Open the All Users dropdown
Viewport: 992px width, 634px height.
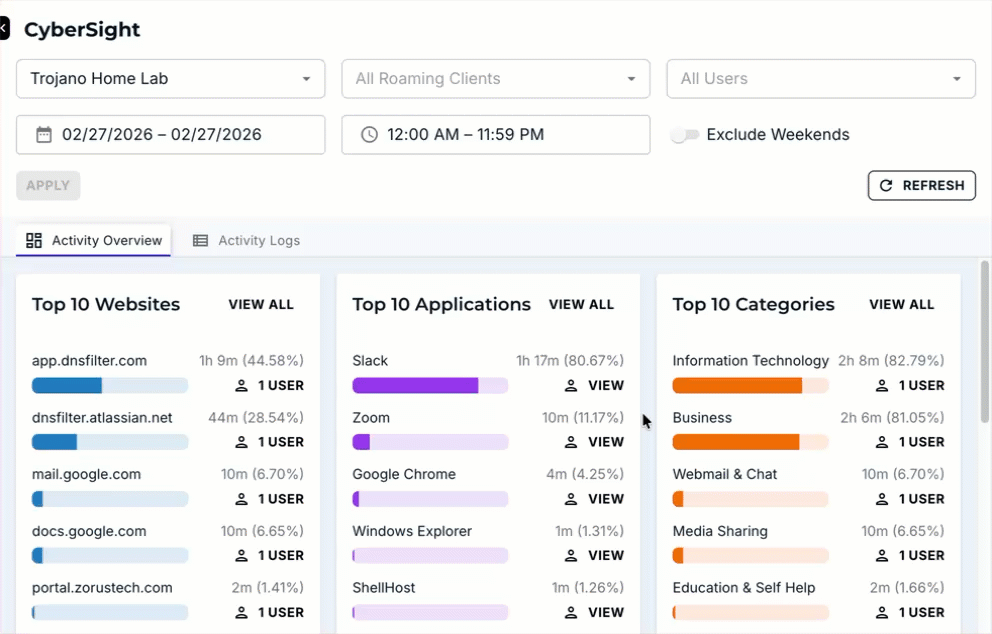tap(820, 79)
